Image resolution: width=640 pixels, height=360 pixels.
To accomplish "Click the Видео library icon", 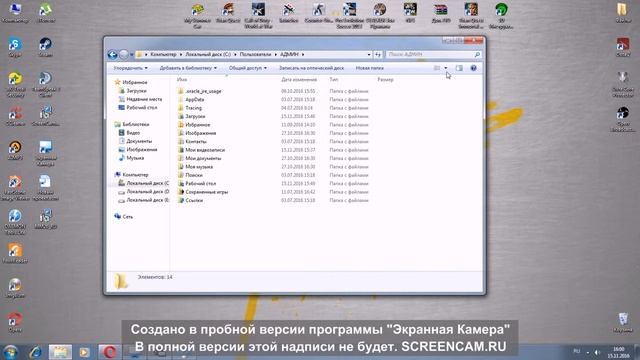I will coord(122,133).
